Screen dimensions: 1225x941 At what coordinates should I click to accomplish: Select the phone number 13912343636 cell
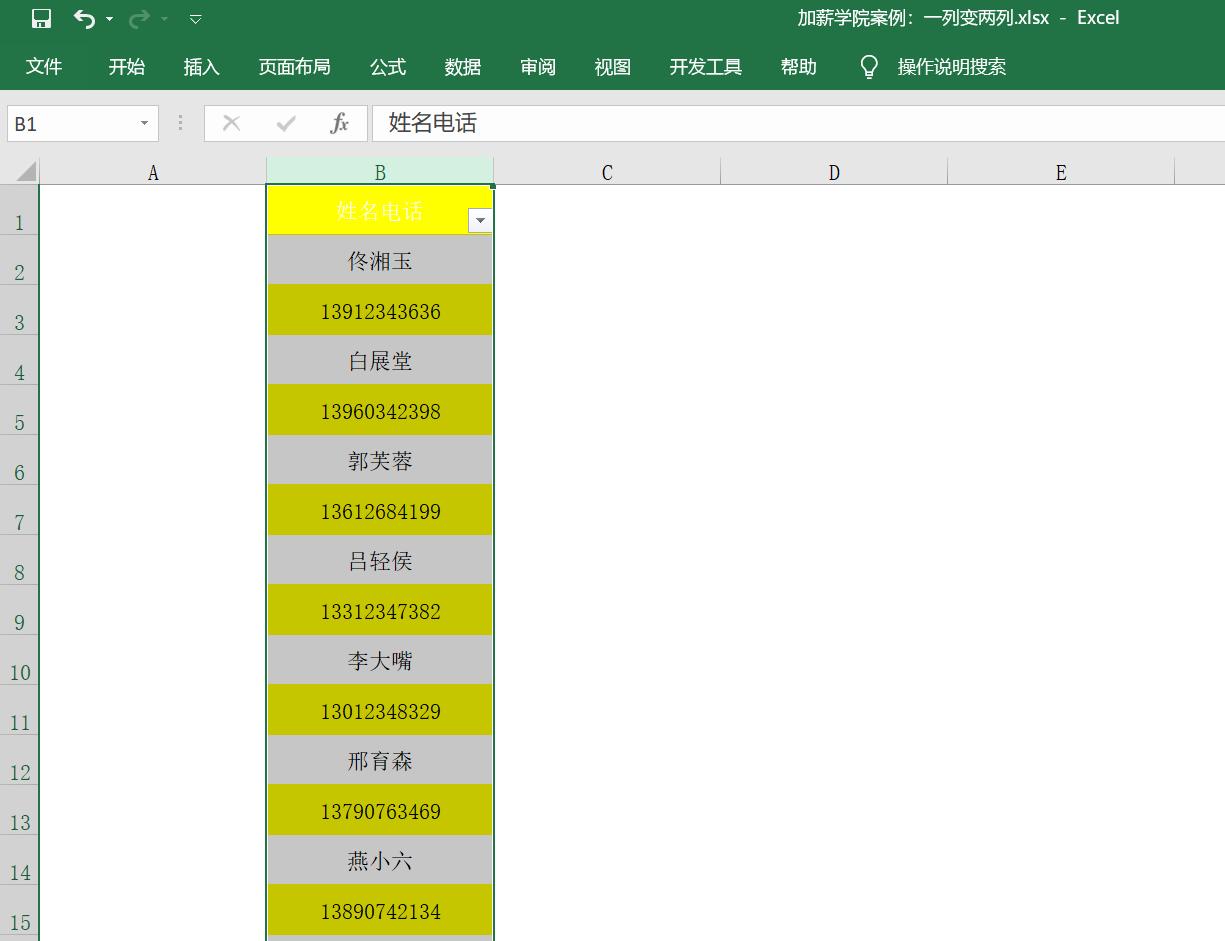pyautogui.click(x=380, y=311)
